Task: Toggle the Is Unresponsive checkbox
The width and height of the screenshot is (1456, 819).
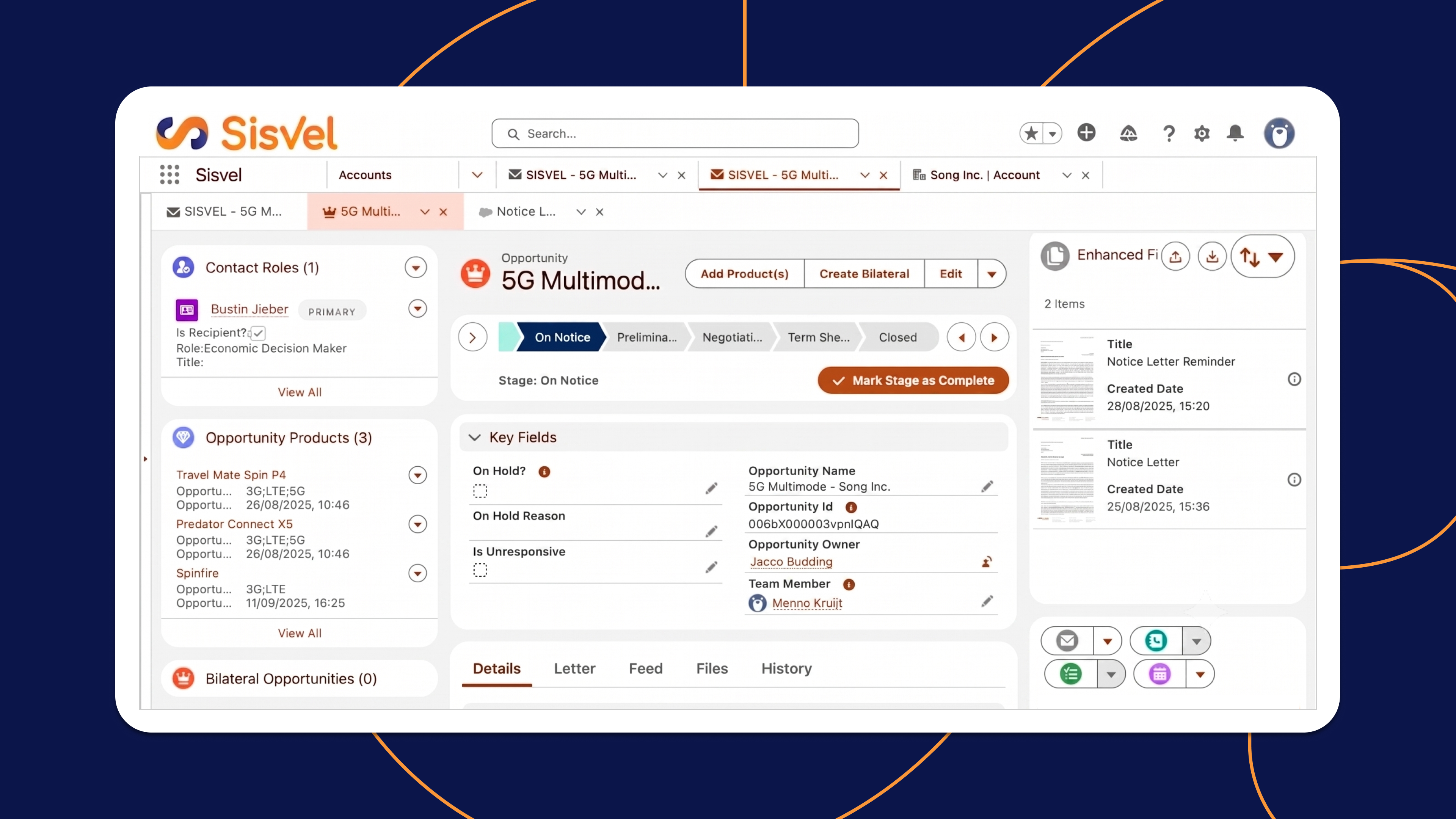Action: click(x=480, y=570)
